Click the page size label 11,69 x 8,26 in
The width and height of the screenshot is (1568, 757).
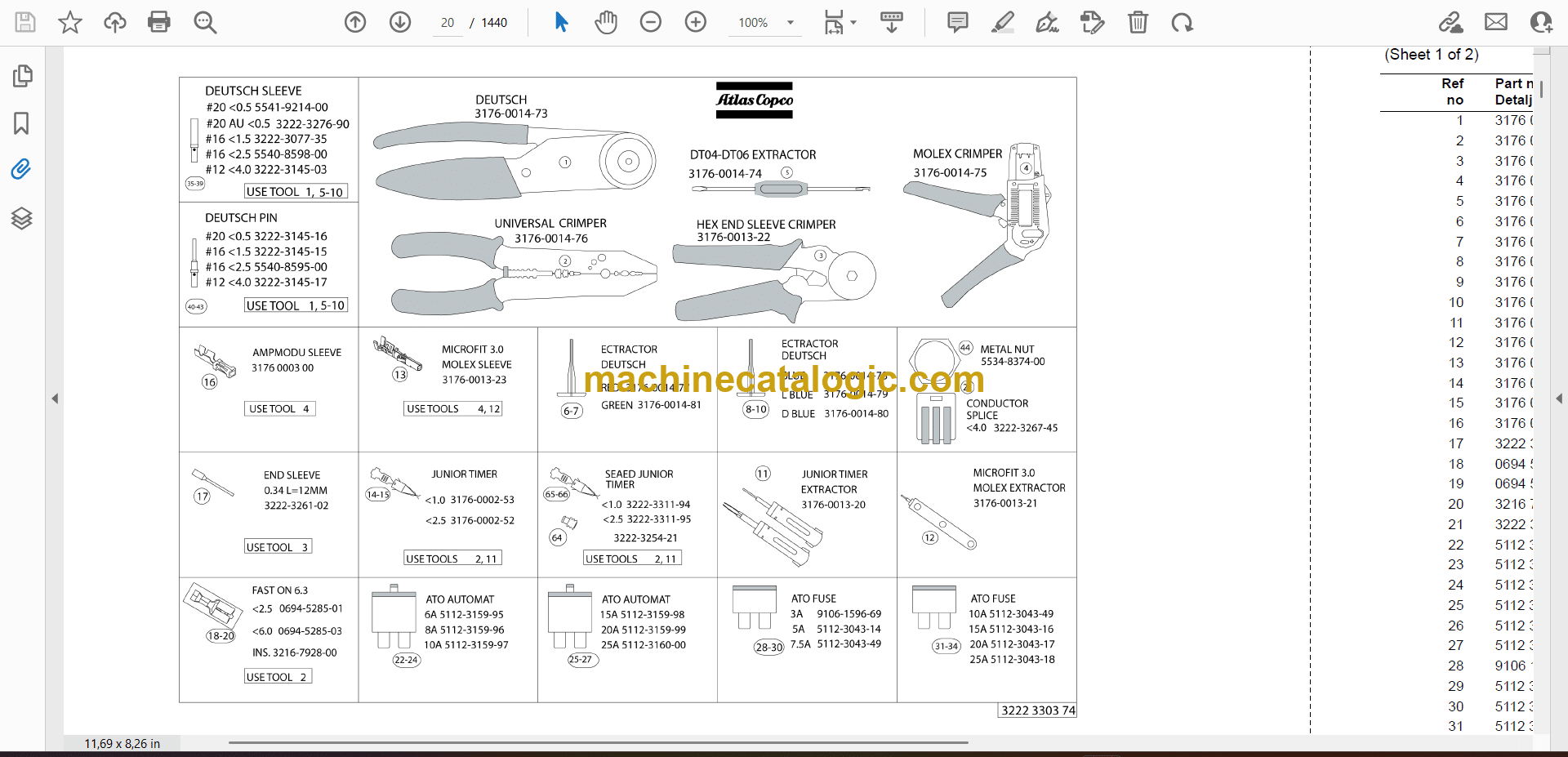click(x=122, y=743)
